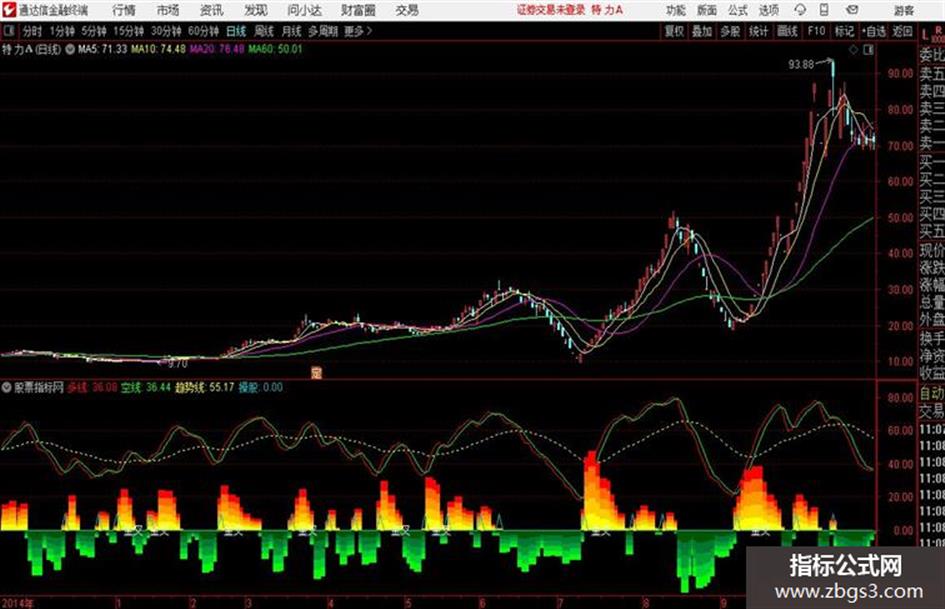Click the 操盘 0.00 indicator label
Viewport: 945px width, 609px height.
[x=260, y=388]
